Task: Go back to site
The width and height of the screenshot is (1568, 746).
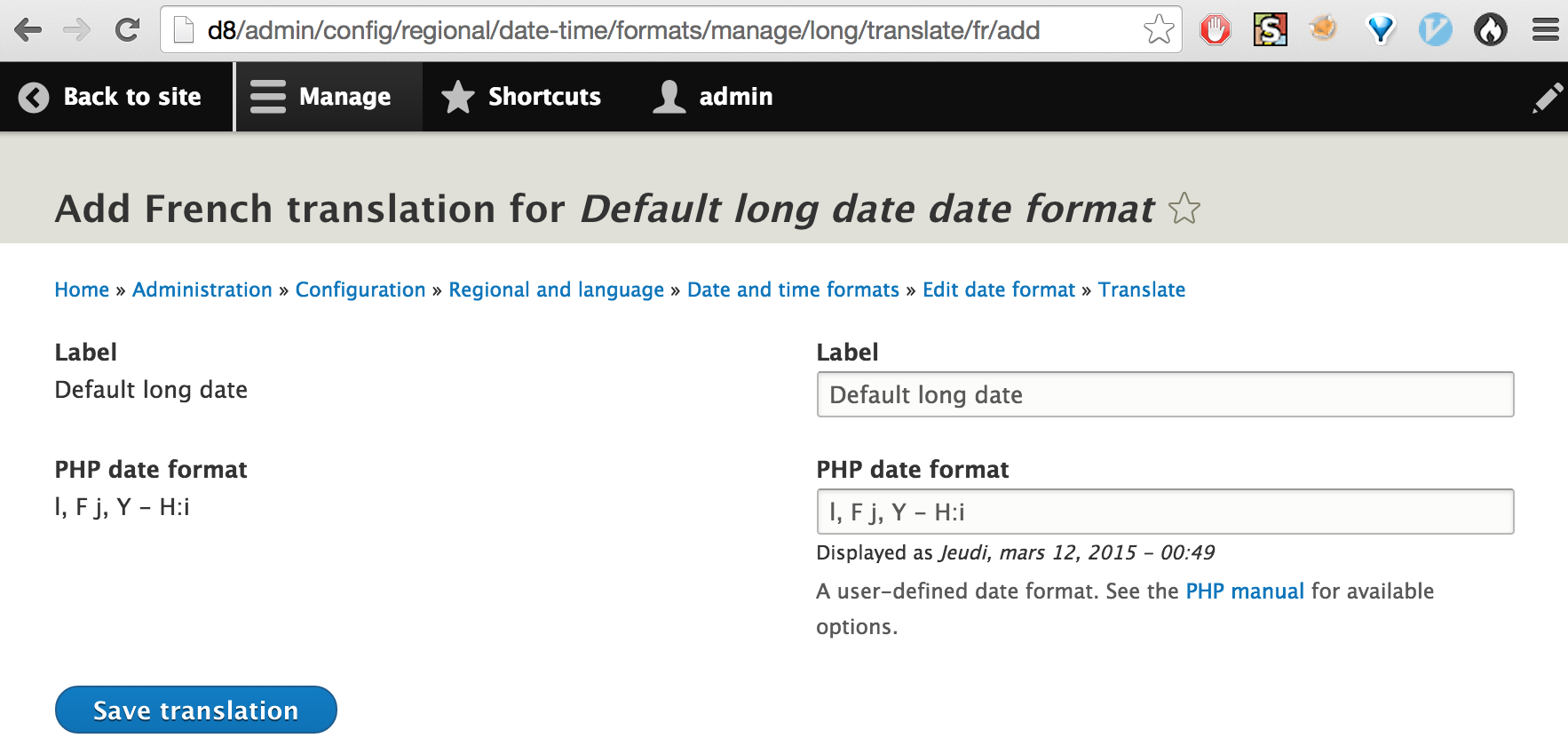Action: pos(111,97)
